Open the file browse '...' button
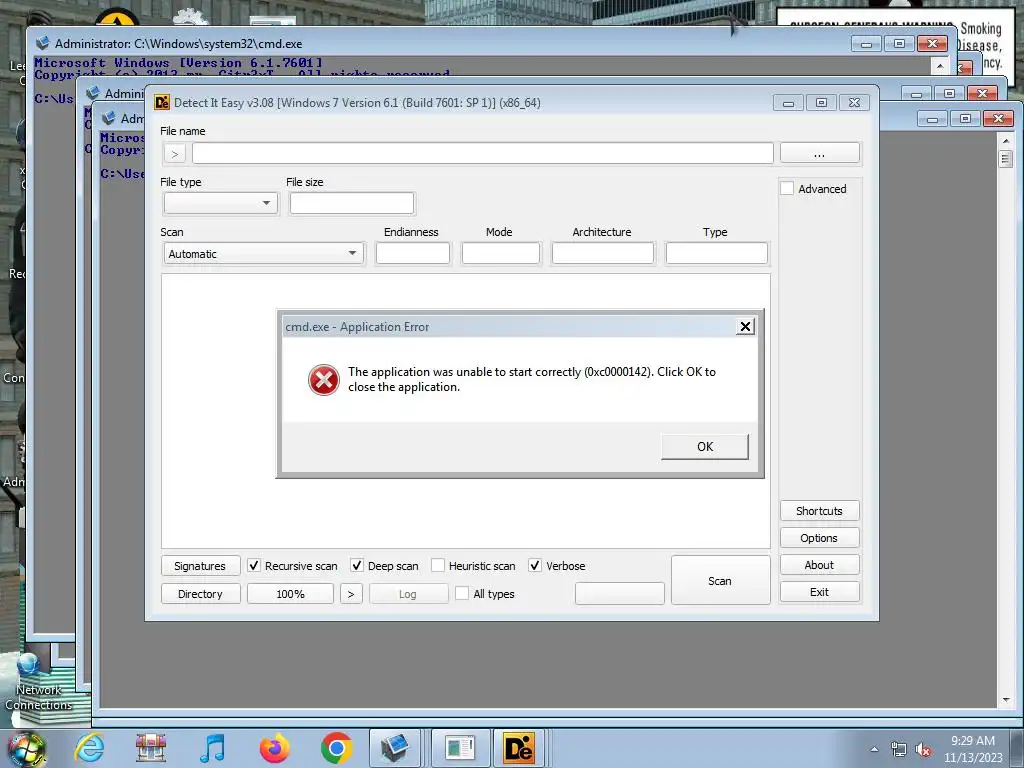Screen dimensions: 1024x768 (820, 153)
